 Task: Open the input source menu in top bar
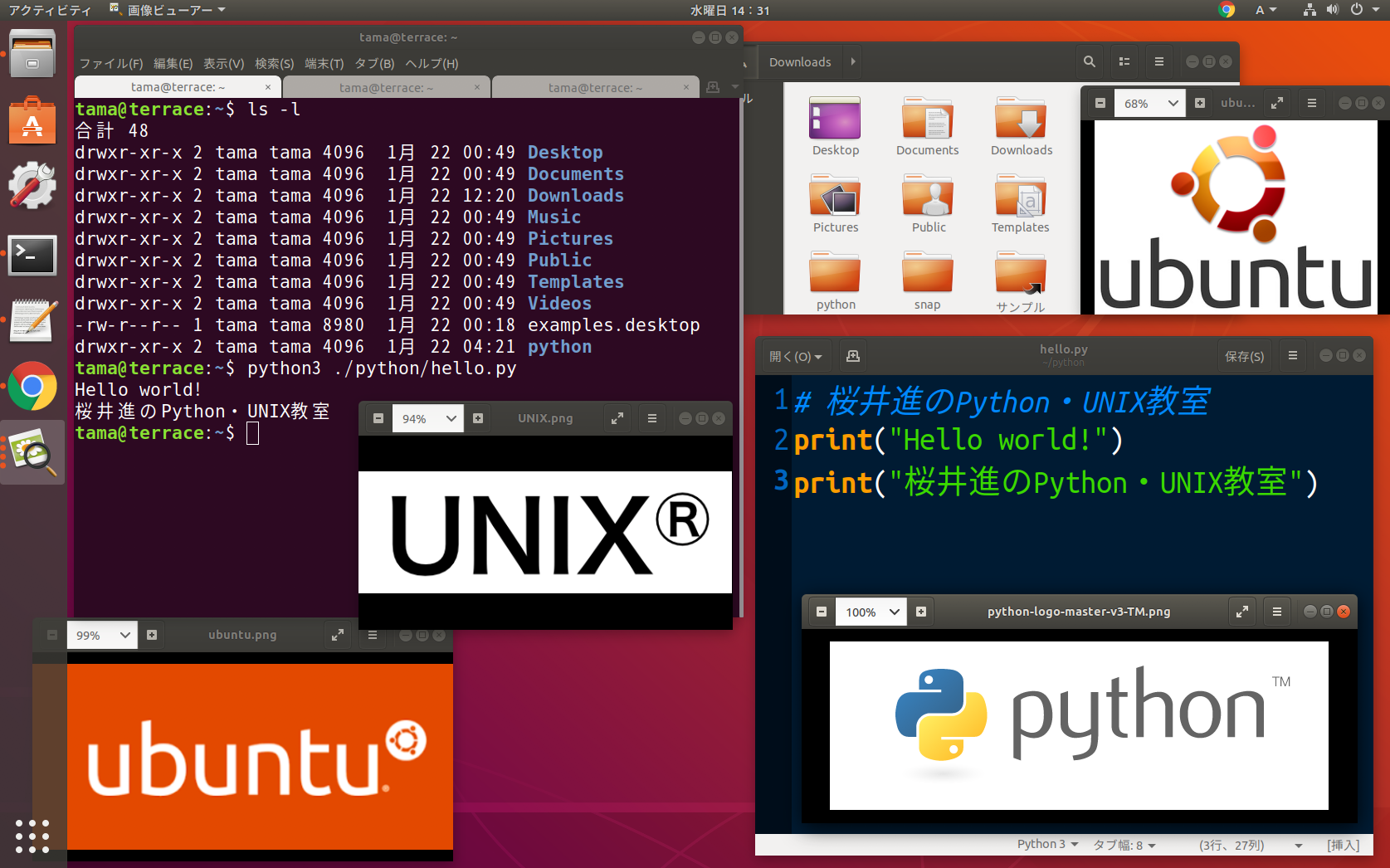1266,10
